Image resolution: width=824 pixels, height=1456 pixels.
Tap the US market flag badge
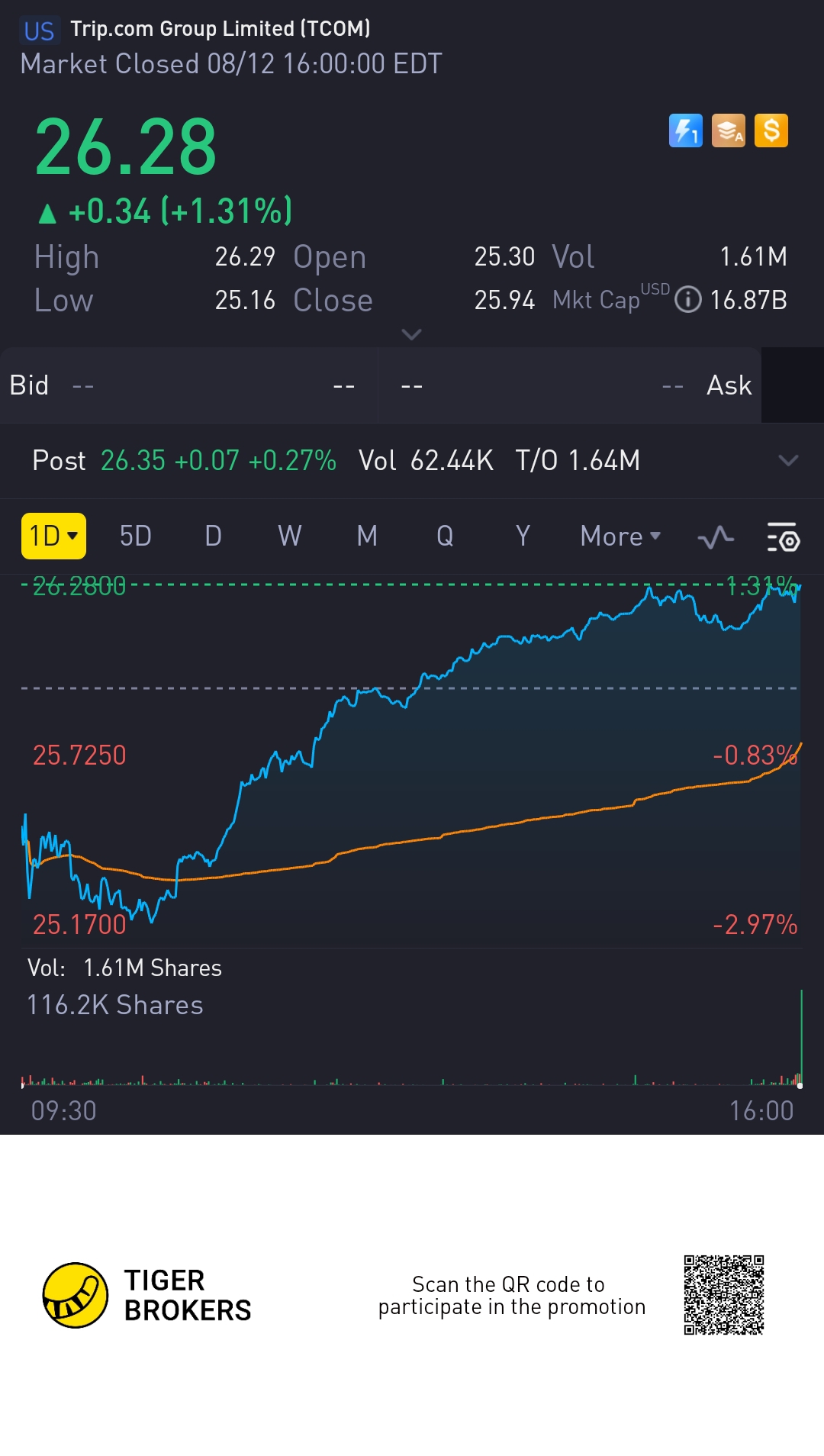pyautogui.click(x=39, y=31)
